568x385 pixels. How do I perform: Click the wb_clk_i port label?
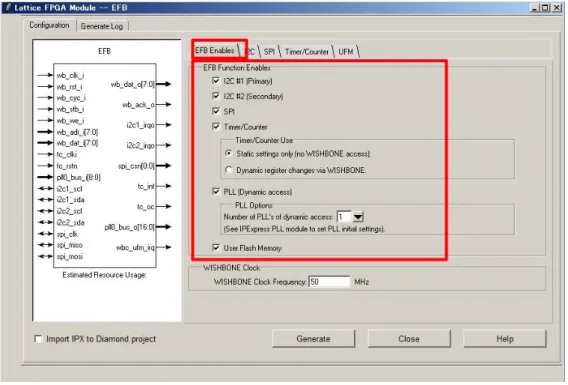(x=70, y=75)
